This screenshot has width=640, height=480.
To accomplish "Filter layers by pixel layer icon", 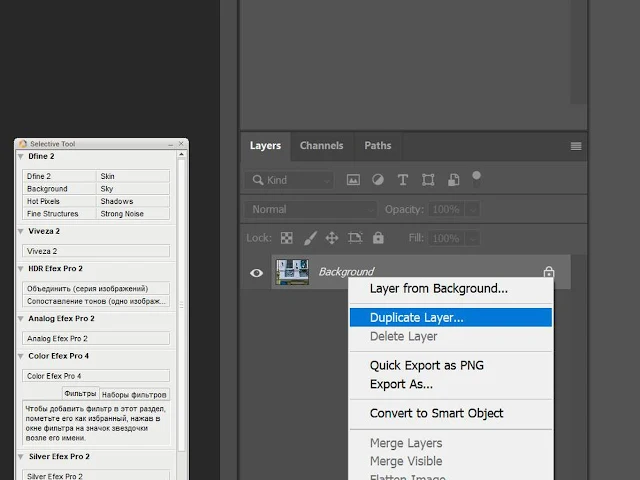I will pos(353,180).
